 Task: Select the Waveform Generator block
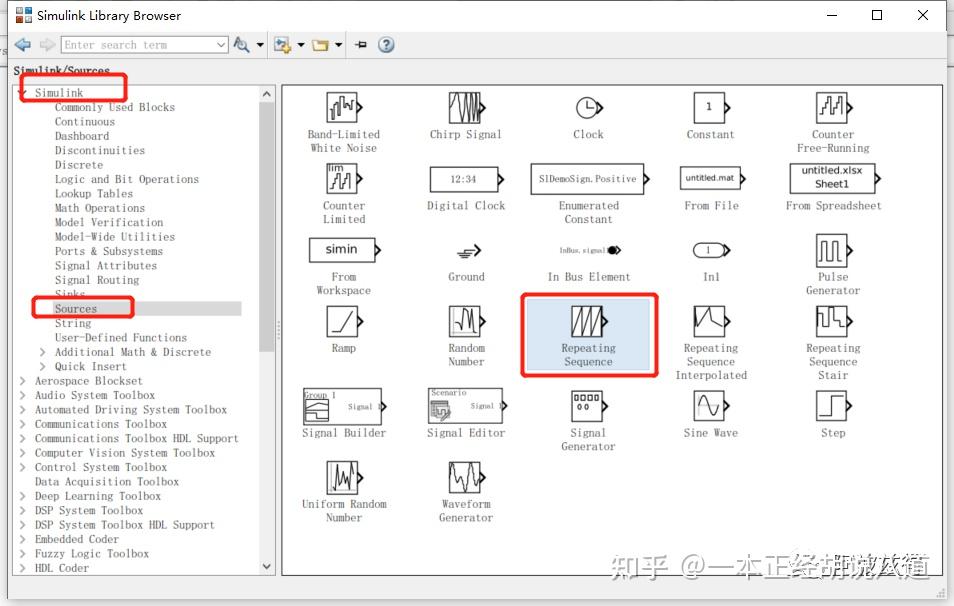tap(467, 477)
